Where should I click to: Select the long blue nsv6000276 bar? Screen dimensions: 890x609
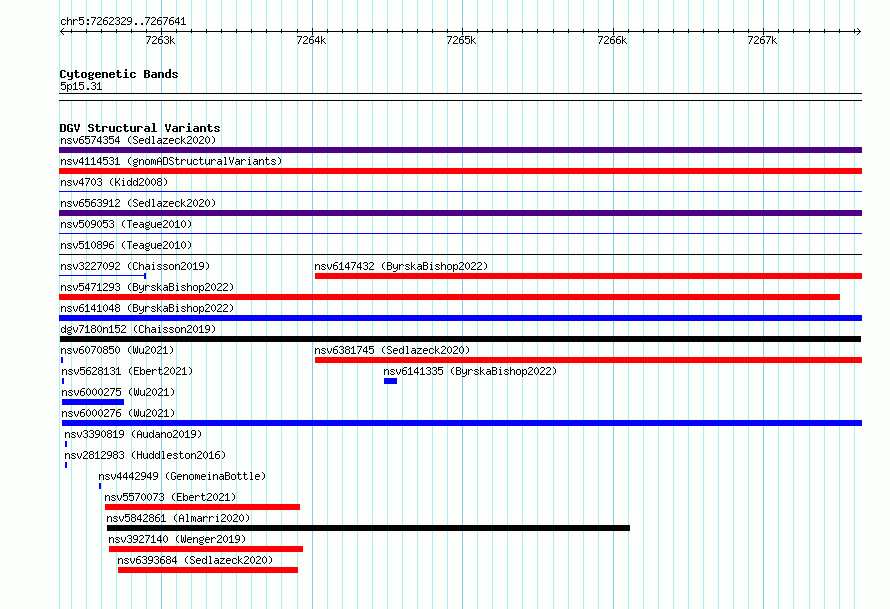462,423
